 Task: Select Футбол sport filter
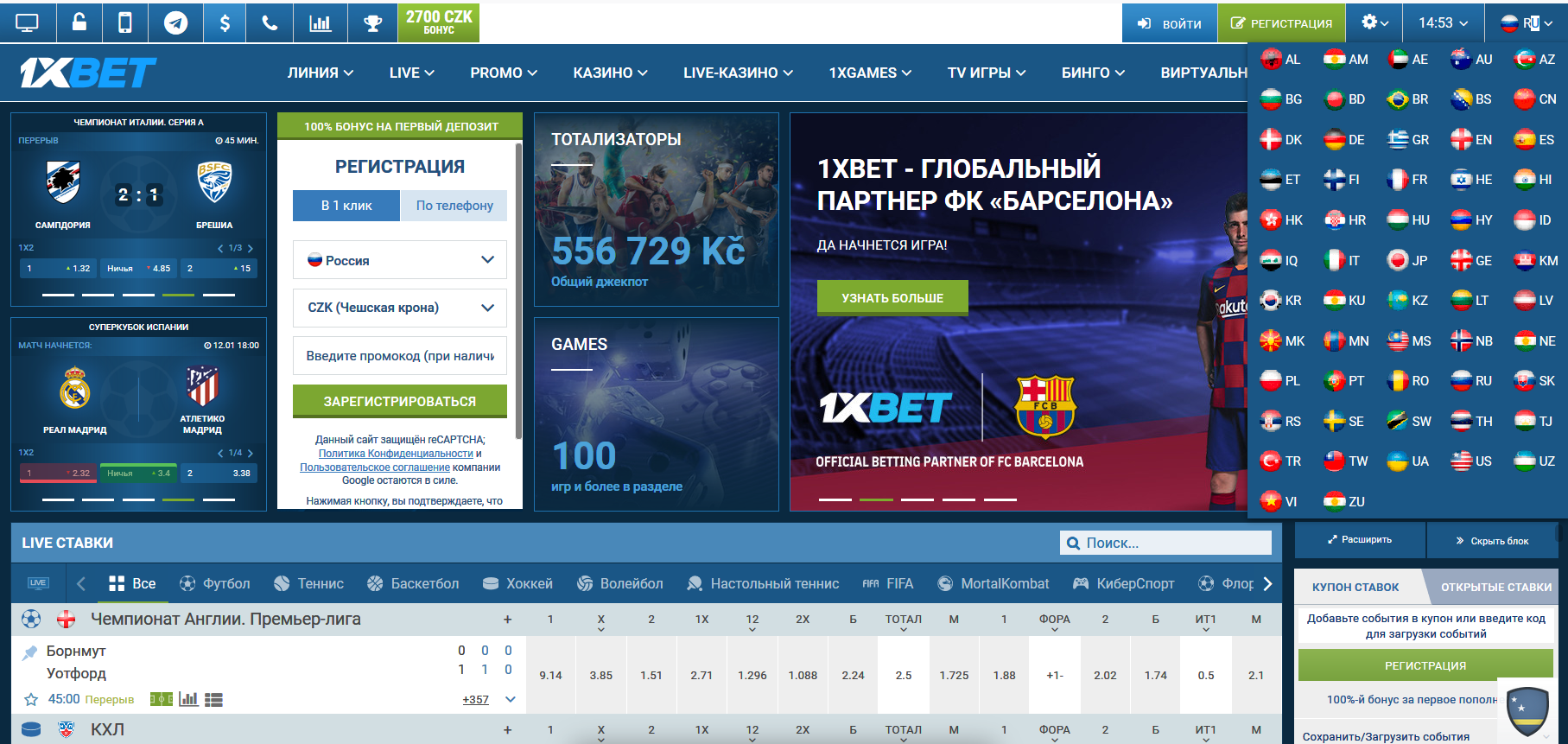[x=214, y=583]
